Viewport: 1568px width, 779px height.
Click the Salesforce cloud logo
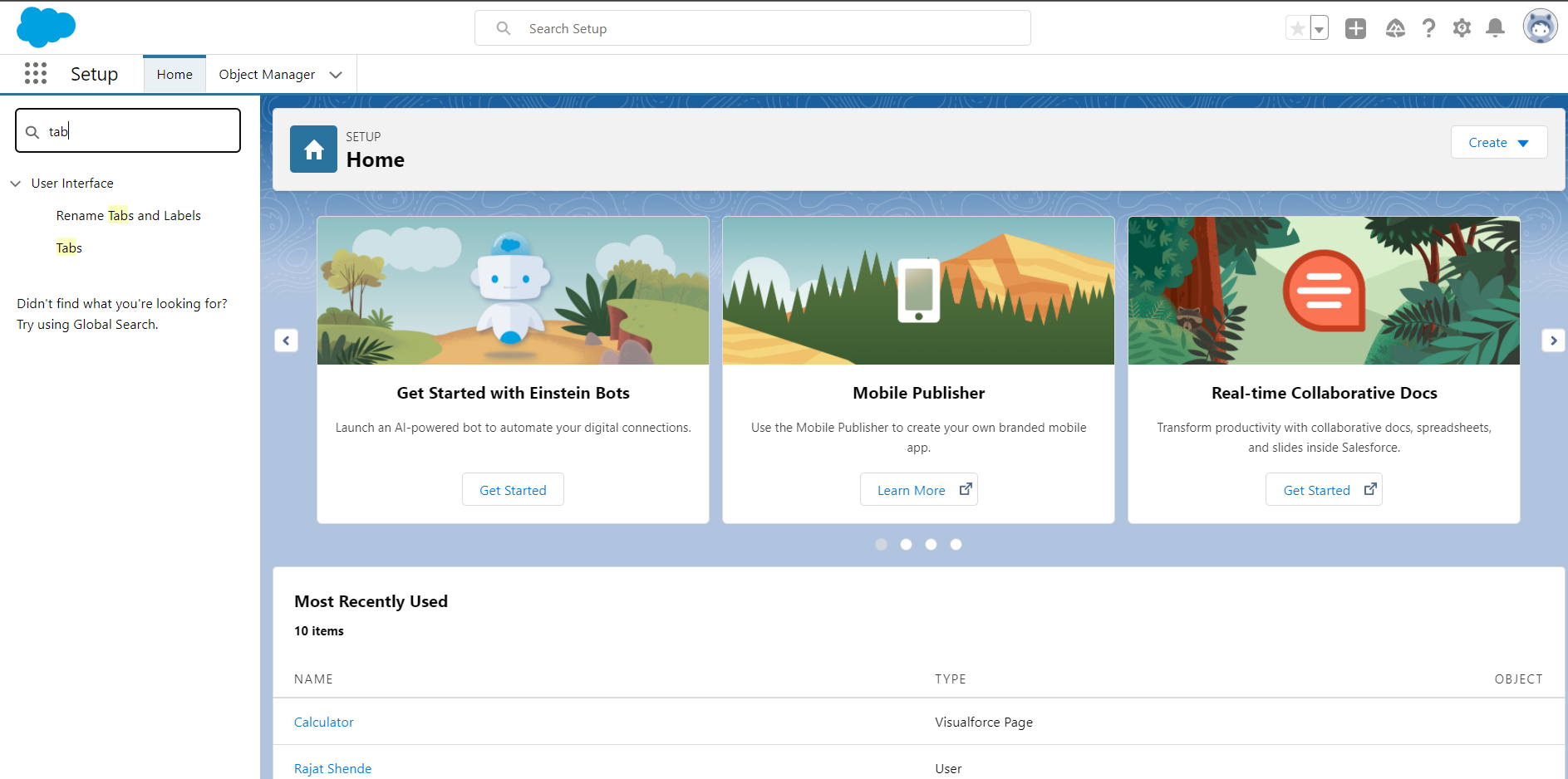46,27
